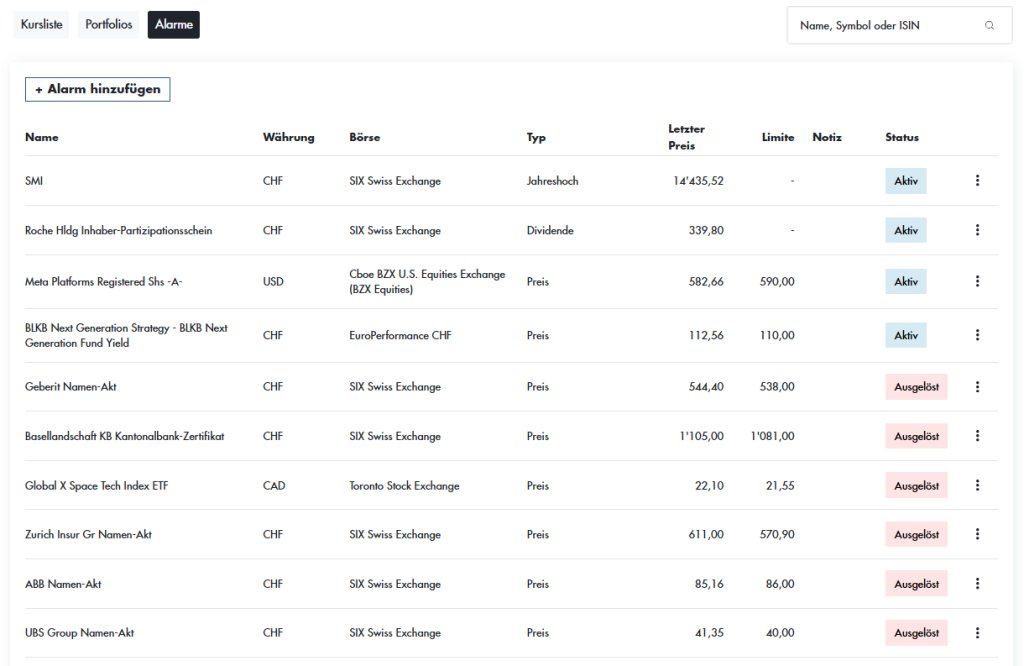Image resolution: width=1024 pixels, height=666 pixels.
Task: Switch to the Portfolios tab
Action: (x=108, y=25)
